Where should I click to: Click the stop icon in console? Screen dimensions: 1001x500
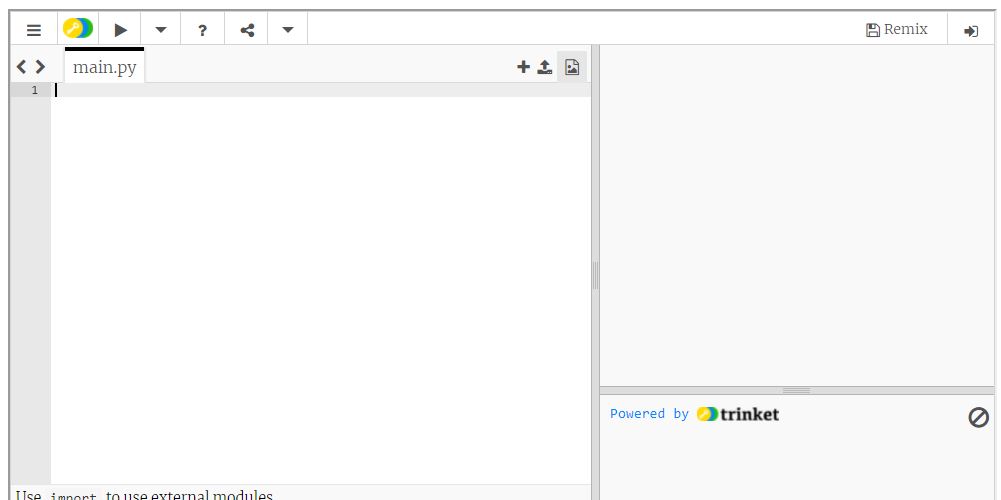point(978,417)
